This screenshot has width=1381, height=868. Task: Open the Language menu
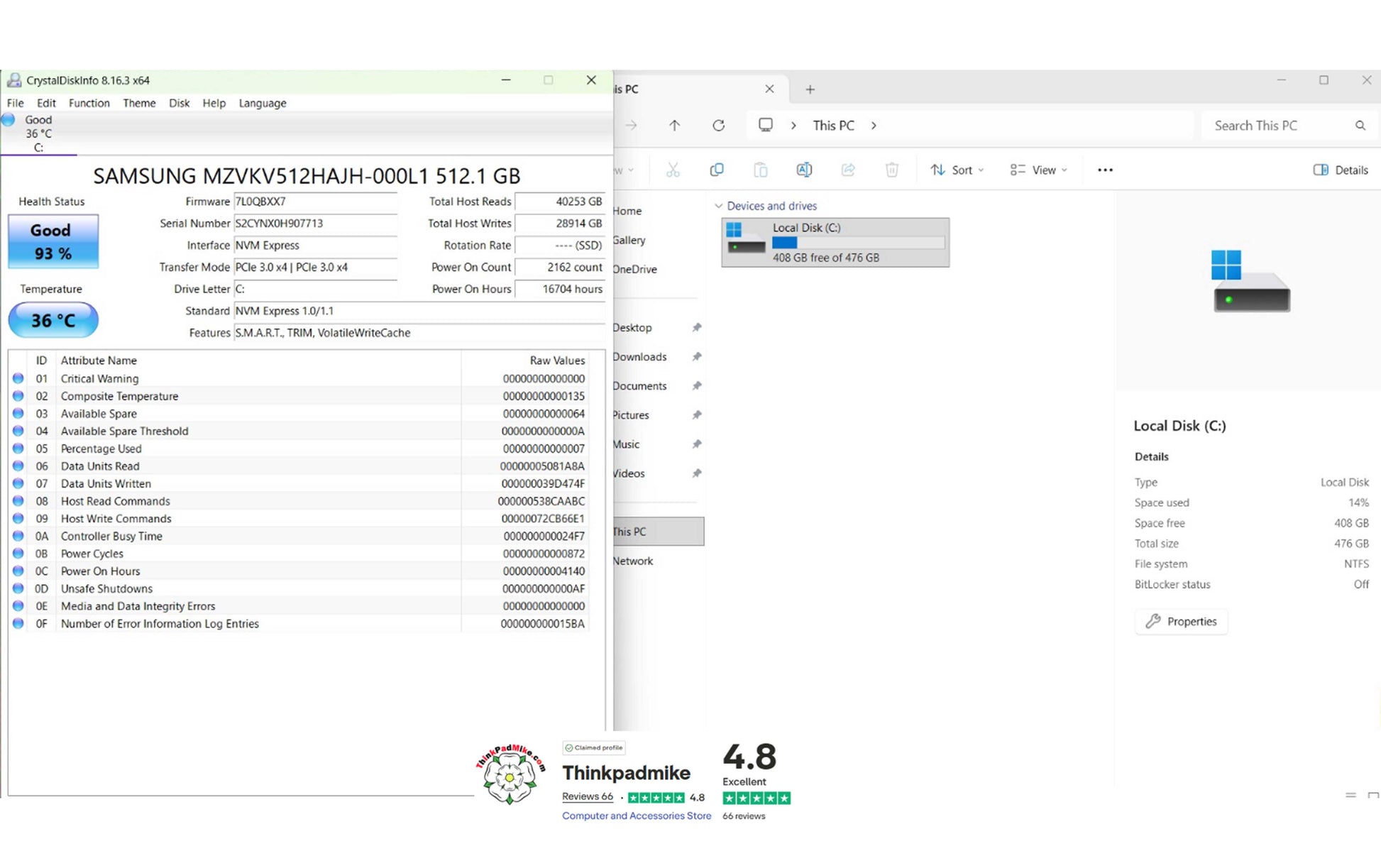click(x=263, y=103)
